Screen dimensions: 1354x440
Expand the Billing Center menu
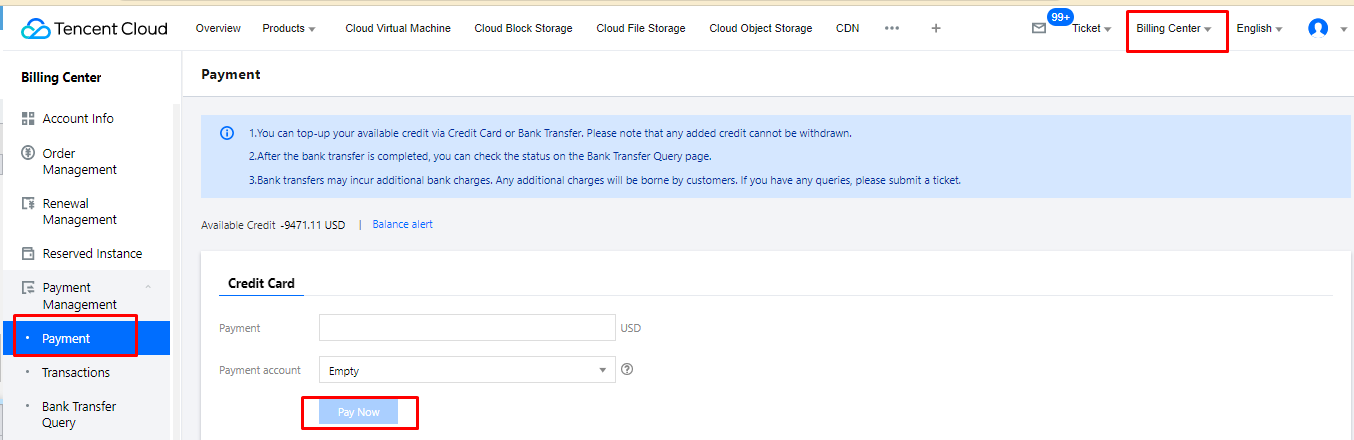1173,28
